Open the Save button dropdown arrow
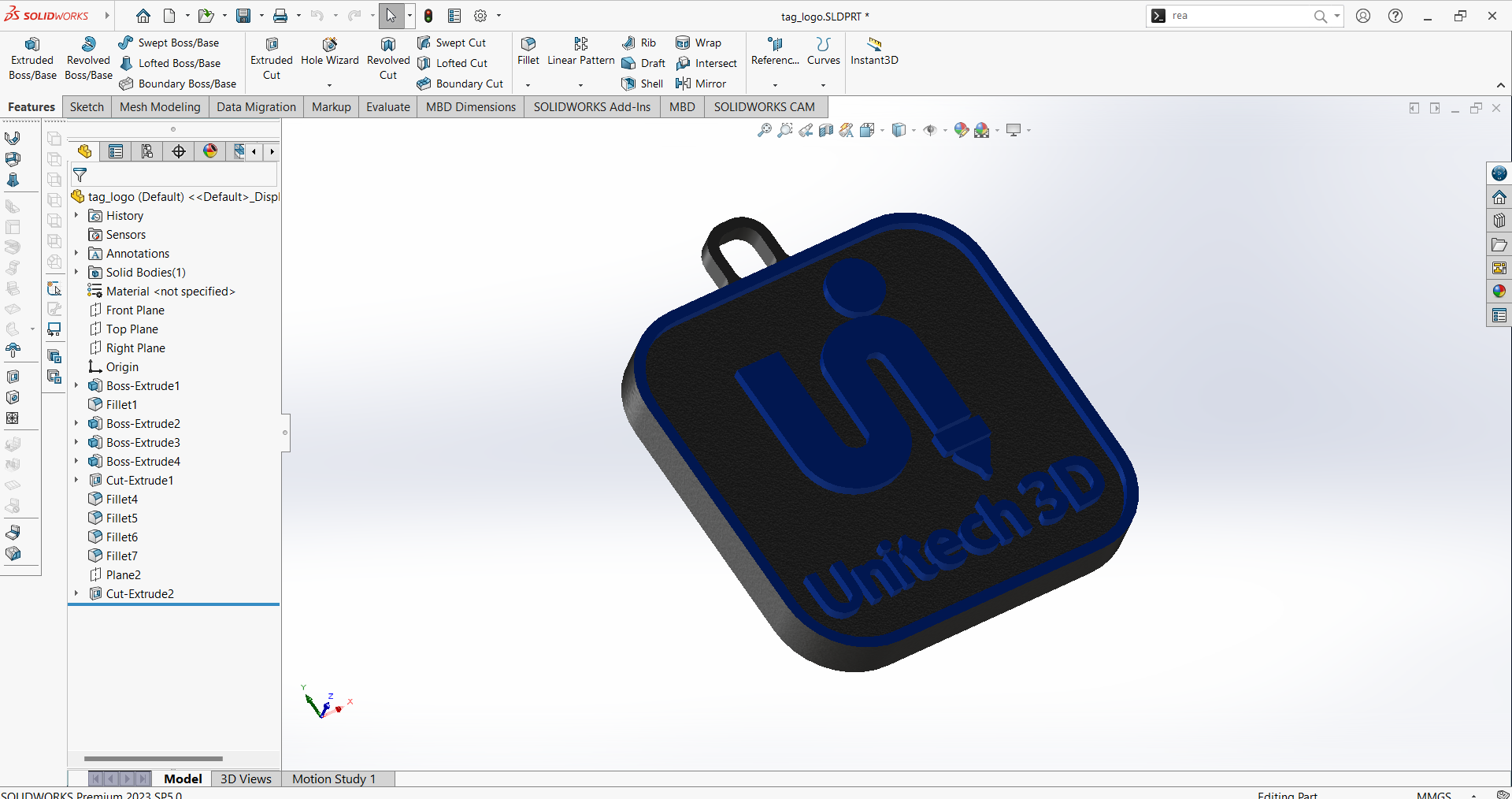 (x=261, y=16)
